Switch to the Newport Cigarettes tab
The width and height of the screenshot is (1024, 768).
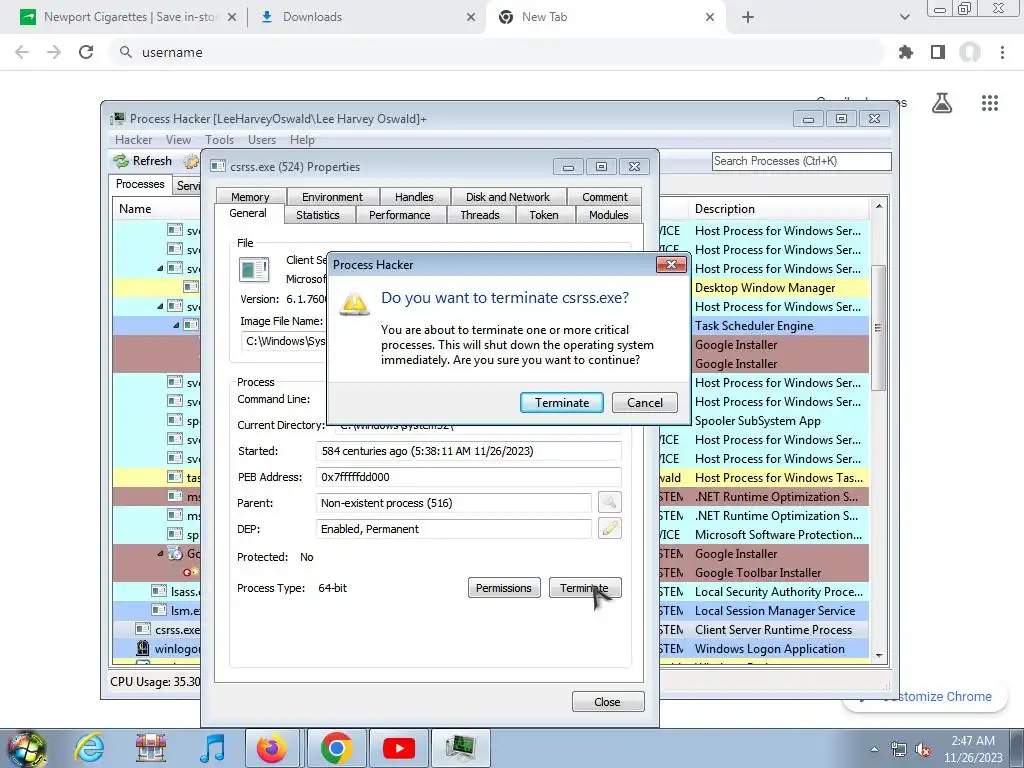tap(127, 17)
